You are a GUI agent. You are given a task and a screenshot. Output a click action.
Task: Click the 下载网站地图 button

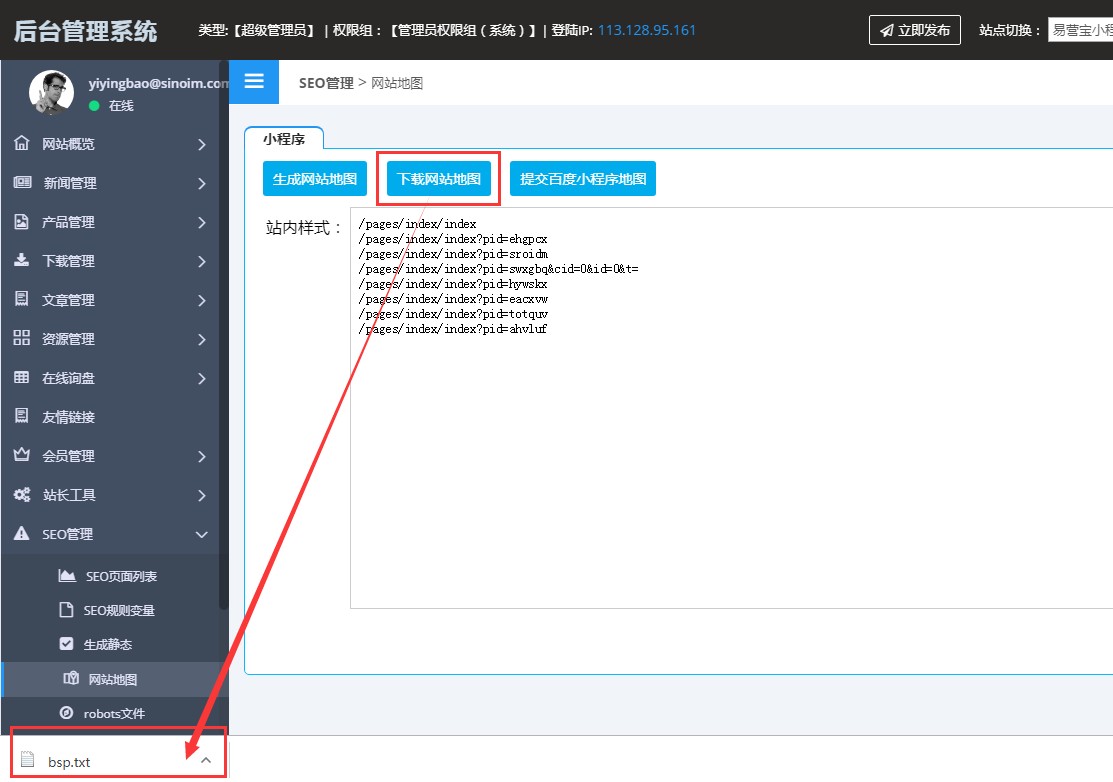[x=439, y=179]
